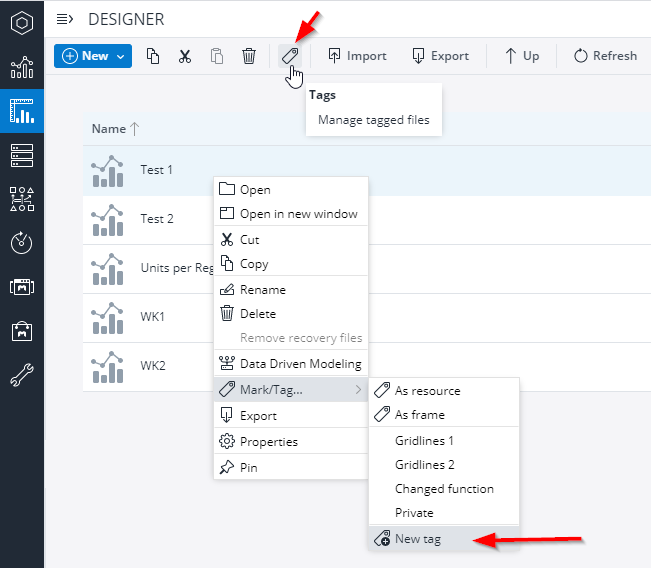This screenshot has height=568, width=651.
Task: Open the gauge dial sidebar icon
Action: [x=22, y=243]
